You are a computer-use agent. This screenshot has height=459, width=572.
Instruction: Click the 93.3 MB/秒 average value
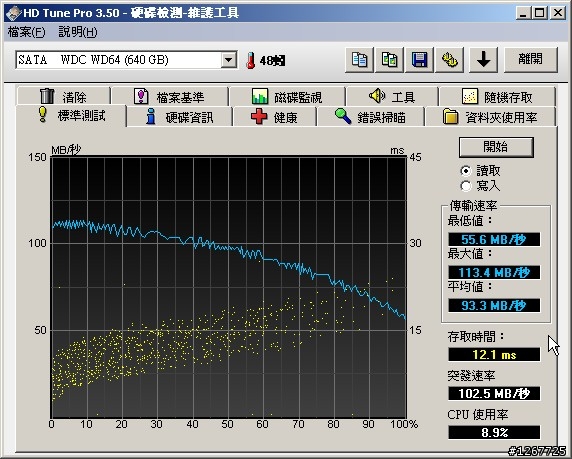(494, 305)
